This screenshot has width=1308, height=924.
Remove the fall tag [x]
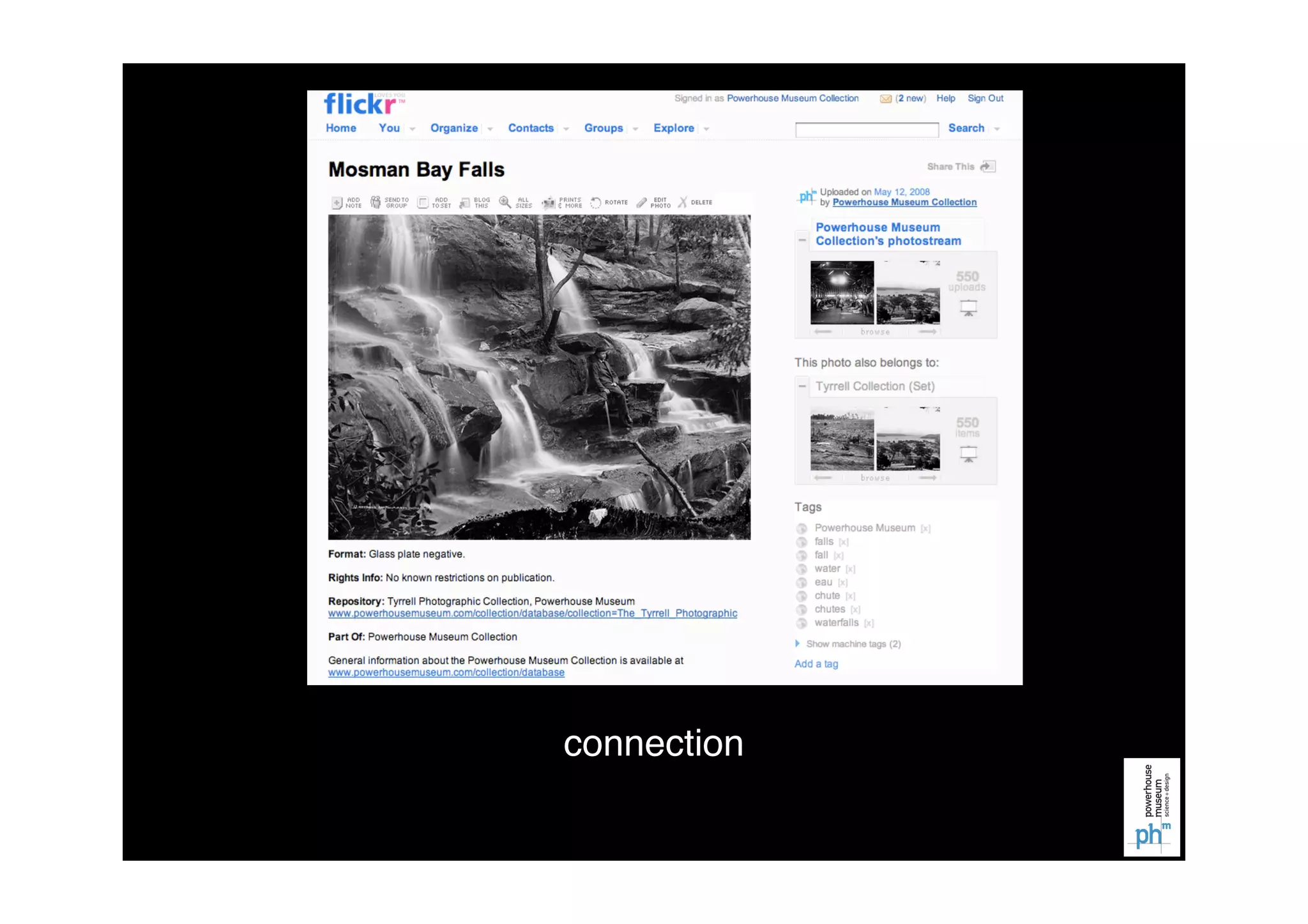(x=839, y=556)
